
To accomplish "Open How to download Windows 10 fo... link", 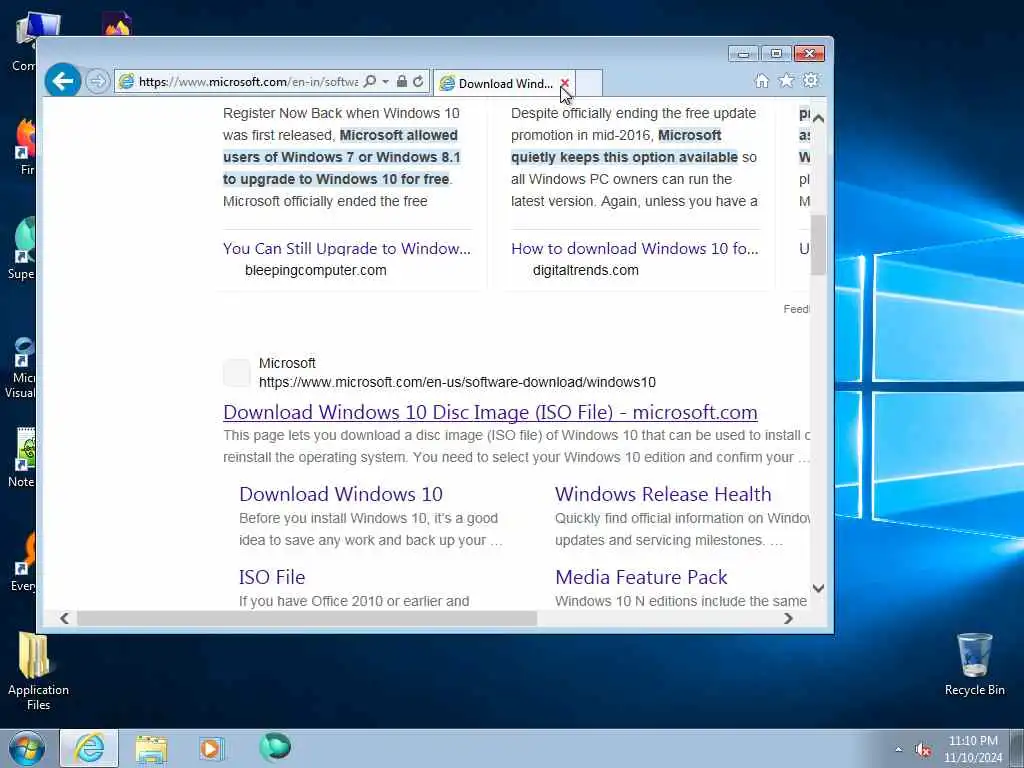I will point(635,248).
